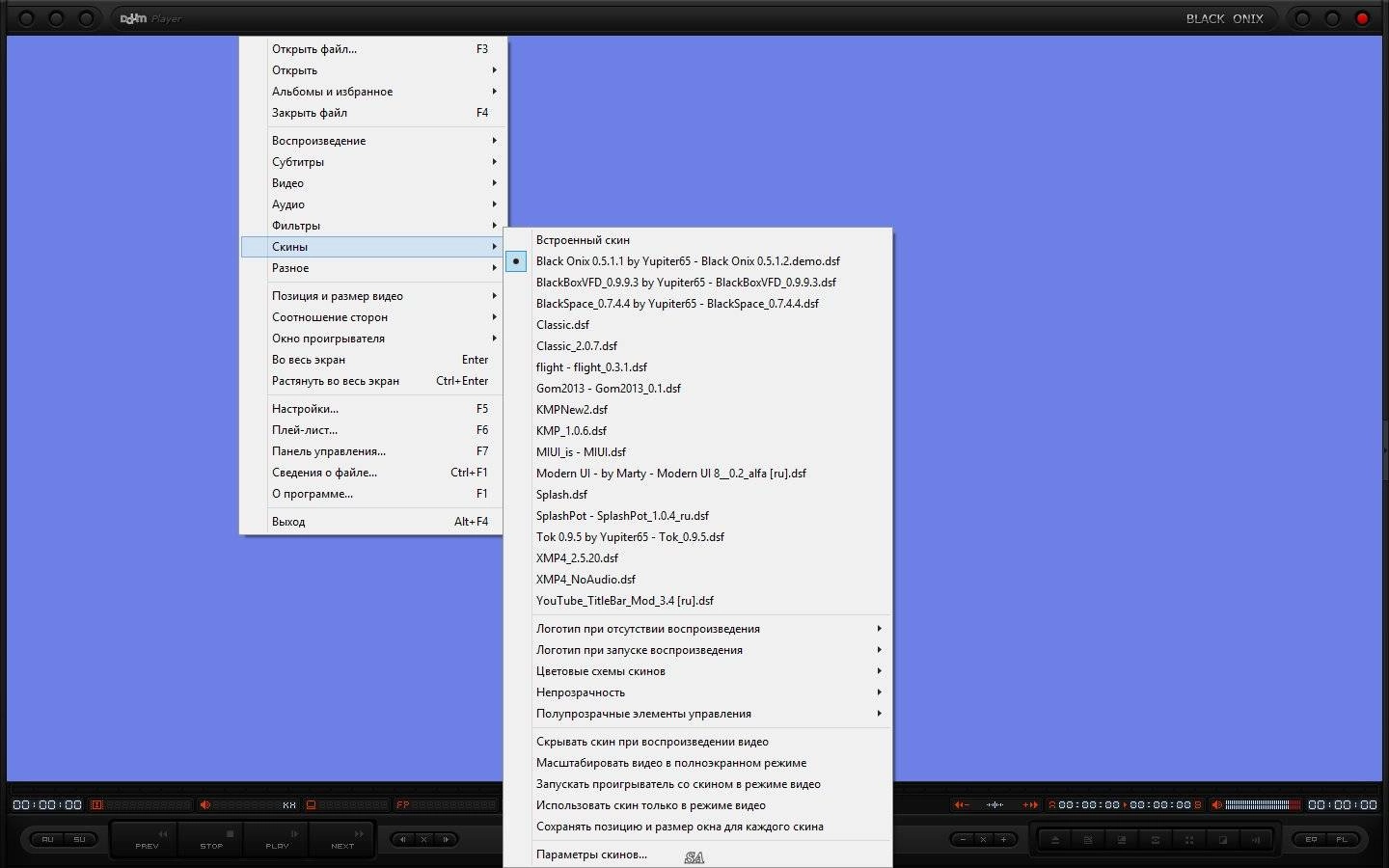This screenshot has width=1389, height=868.
Task: Expand the 'Открыть' submenu
Action: tap(372, 70)
